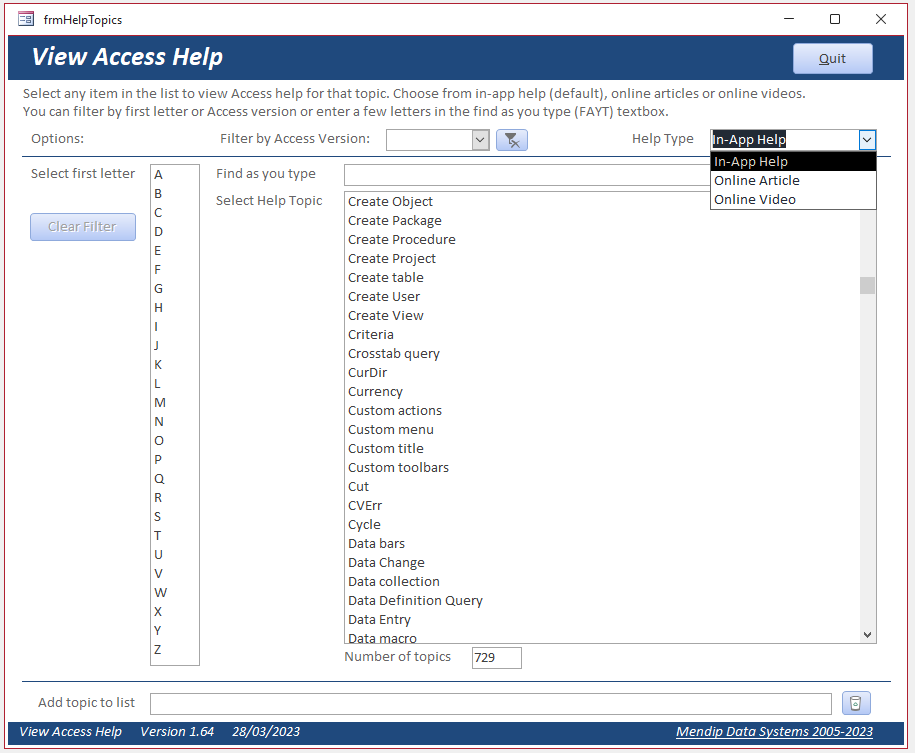Click the Find as you type textbox
Image resolution: width=915 pixels, height=753 pixels.
[x=527, y=175]
